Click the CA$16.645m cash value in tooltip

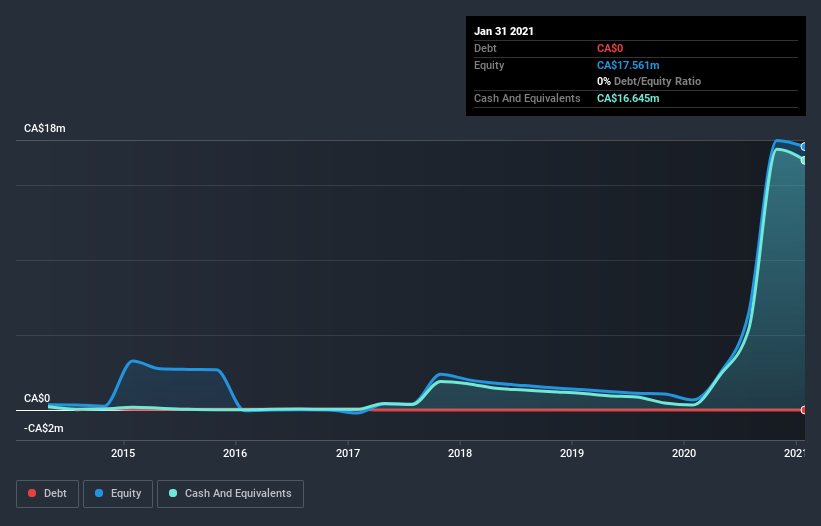point(628,98)
